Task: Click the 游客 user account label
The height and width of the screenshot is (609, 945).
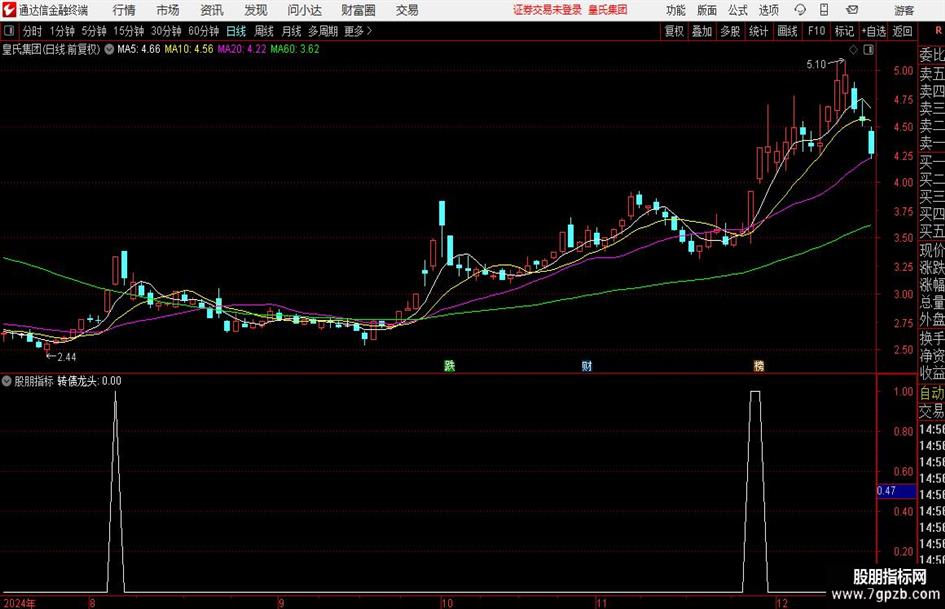Action: click(904, 10)
